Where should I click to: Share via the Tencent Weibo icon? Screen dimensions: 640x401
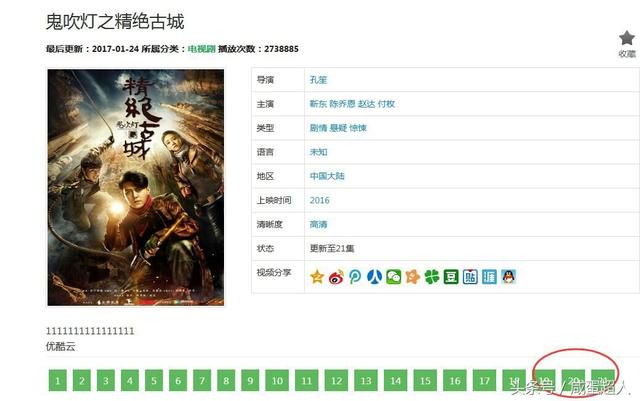tap(355, 277)
